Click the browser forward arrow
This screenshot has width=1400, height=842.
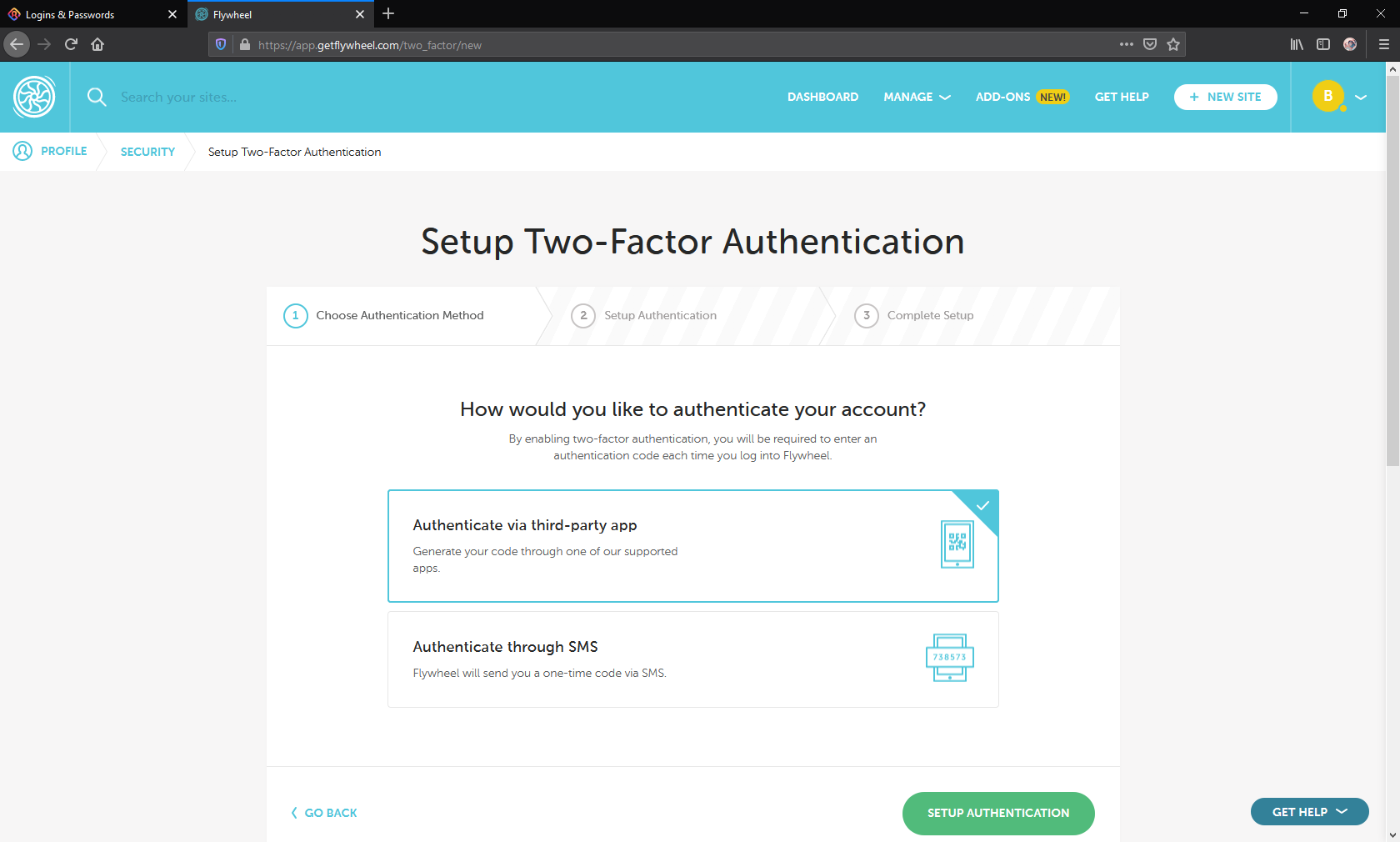[44, 44]
